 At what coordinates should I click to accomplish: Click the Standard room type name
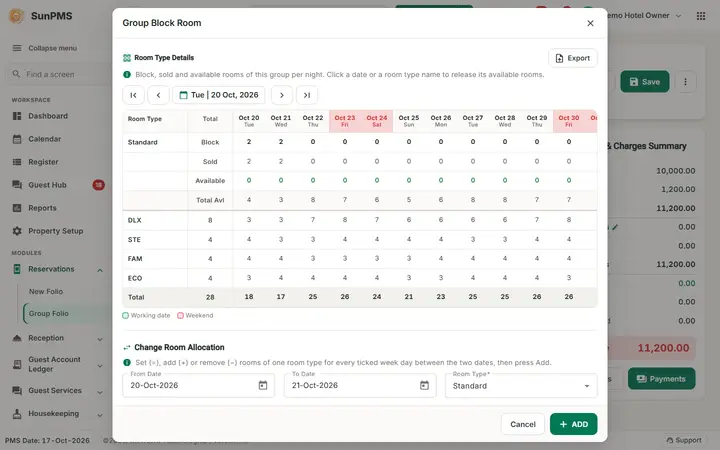(142, 142)
